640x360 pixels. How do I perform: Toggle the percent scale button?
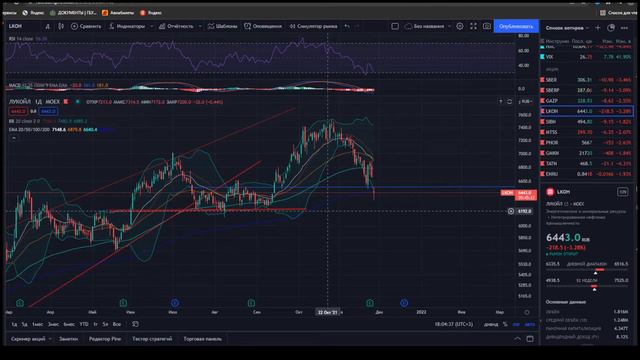(505, 324)
